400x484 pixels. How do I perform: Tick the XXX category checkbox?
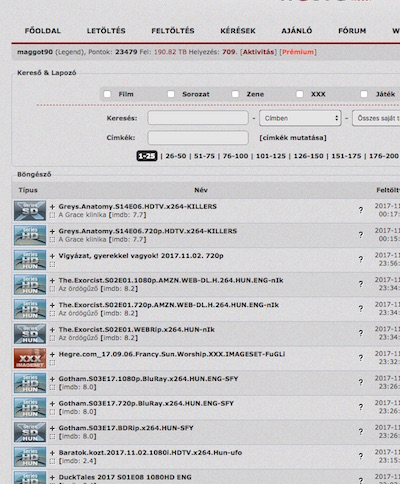(300, 94)
